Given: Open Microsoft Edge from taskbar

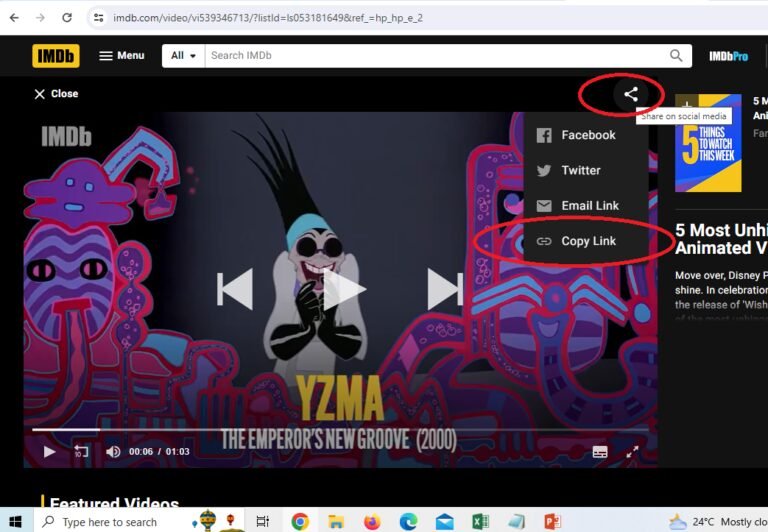Looking at the screenshot, I should pyautogui.click(x=408, y=522).
